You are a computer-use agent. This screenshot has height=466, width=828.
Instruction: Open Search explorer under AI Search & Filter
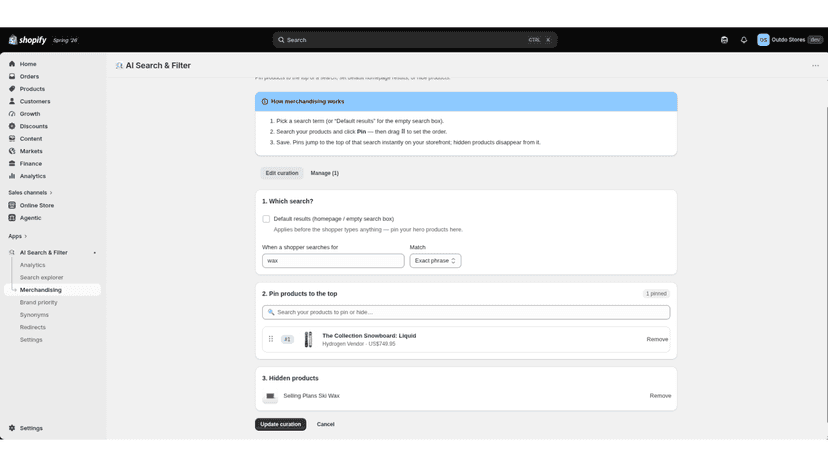[x=41, y=277]
